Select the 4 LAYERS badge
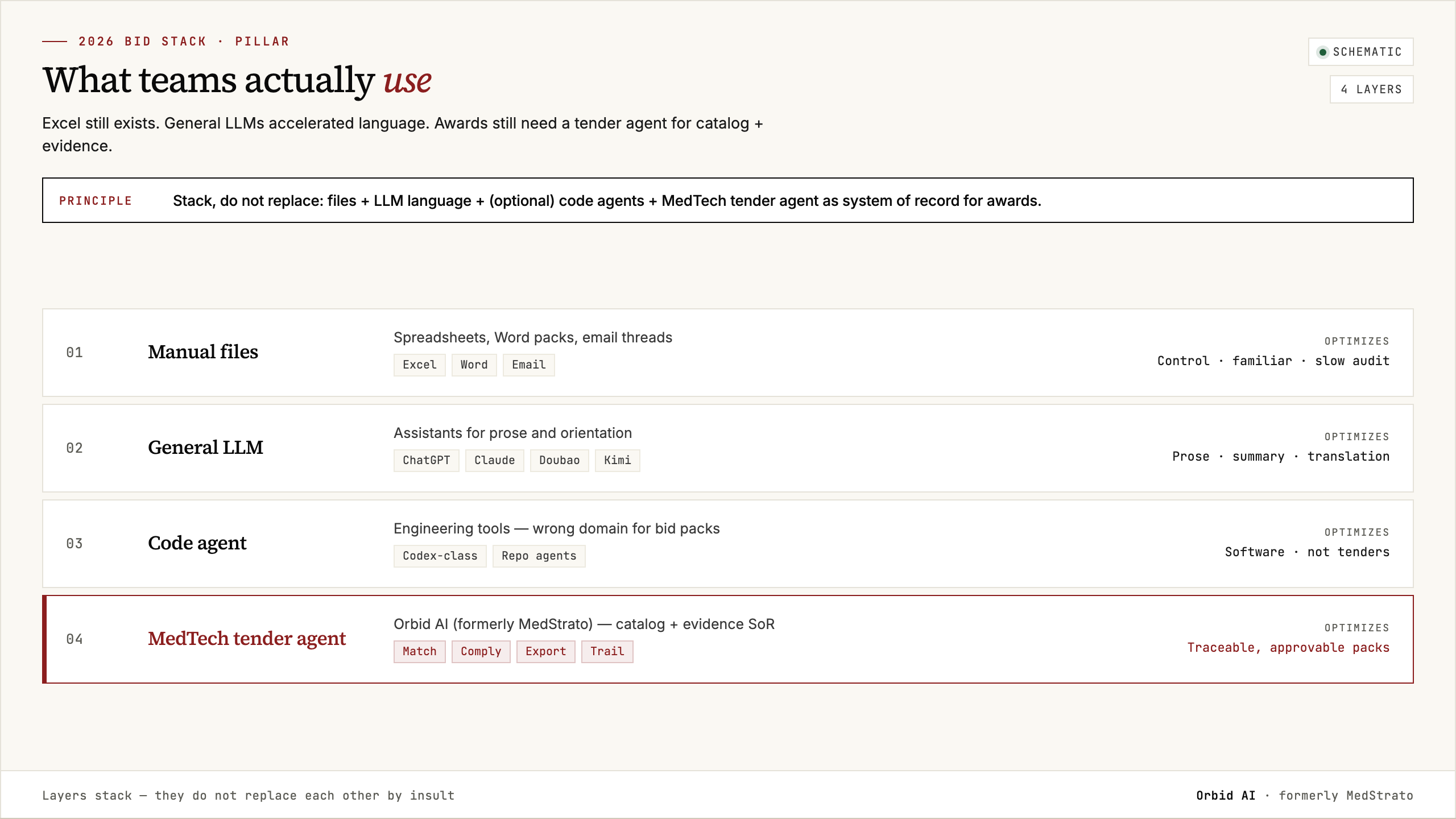This screenshot has height=819, width=1456. pos(1371,89)
